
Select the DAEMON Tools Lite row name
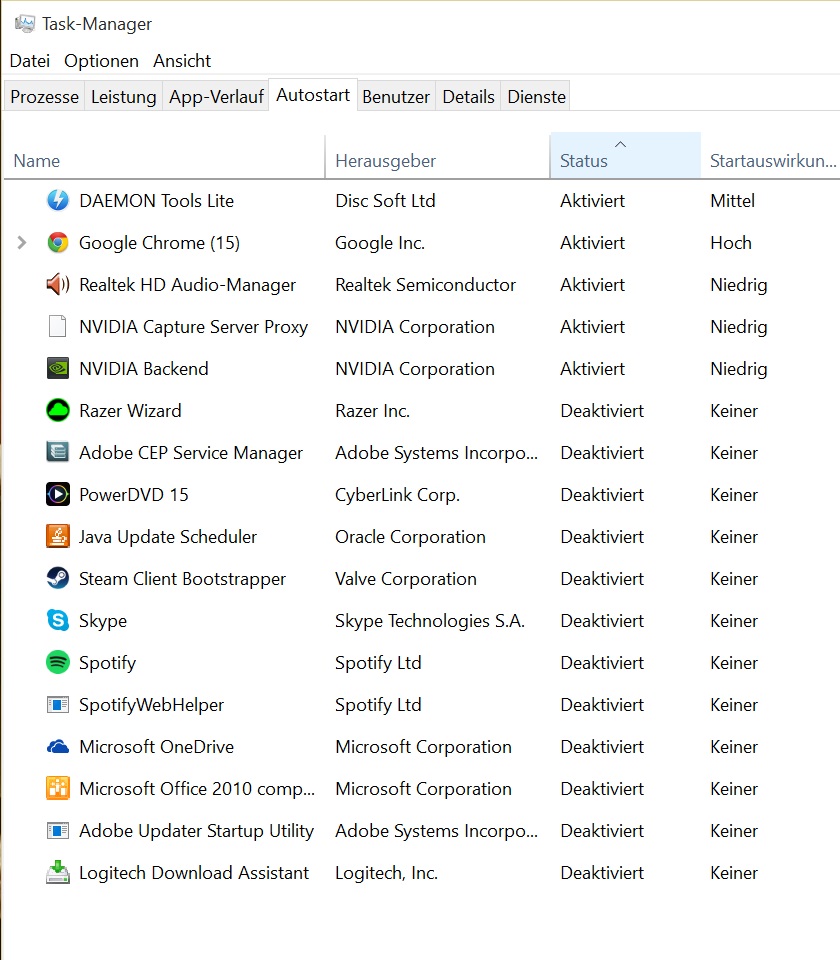tap(157, 200)
